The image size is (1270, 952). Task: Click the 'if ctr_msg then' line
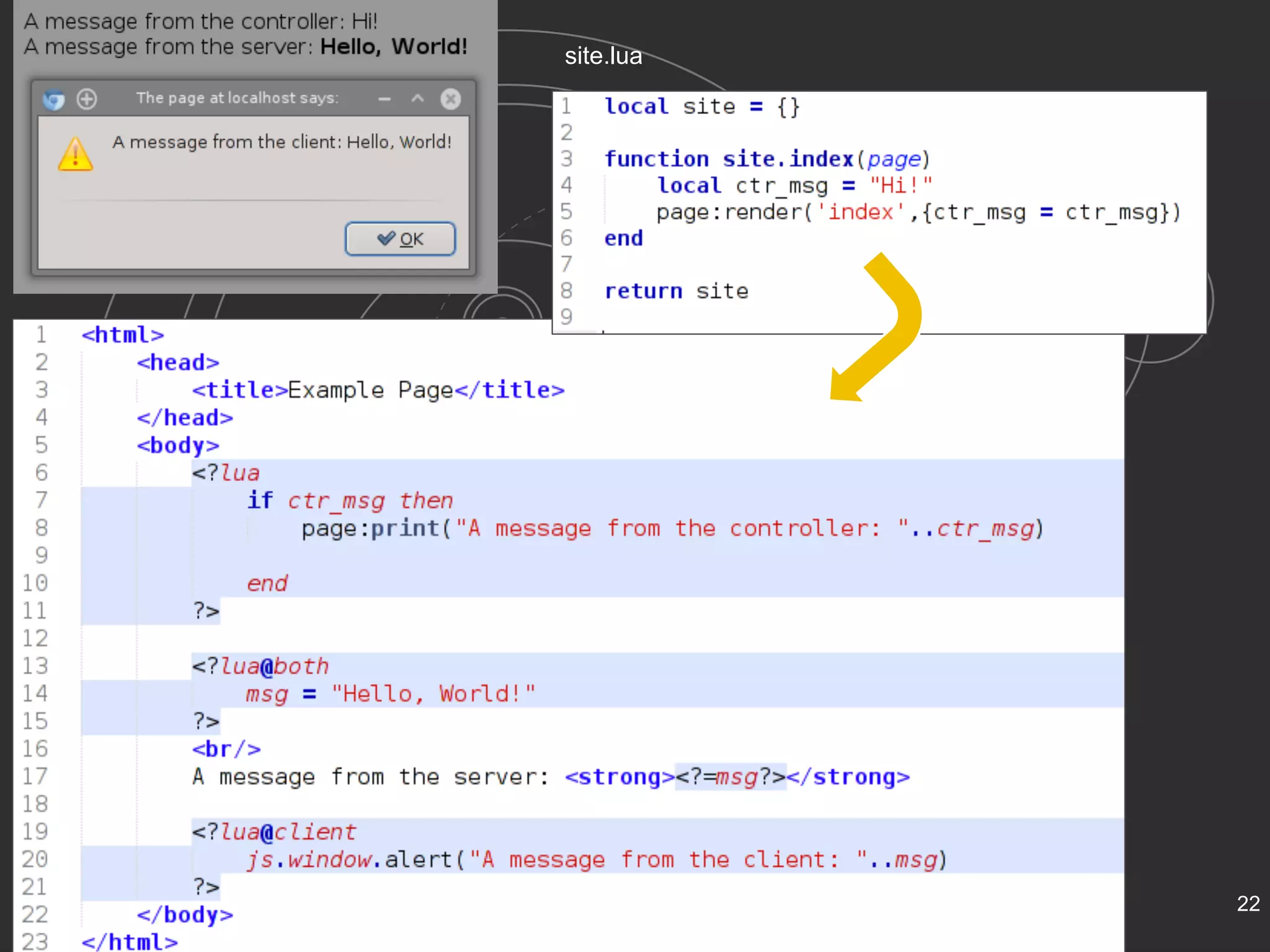pyautogui.click(x=350, y=500)
